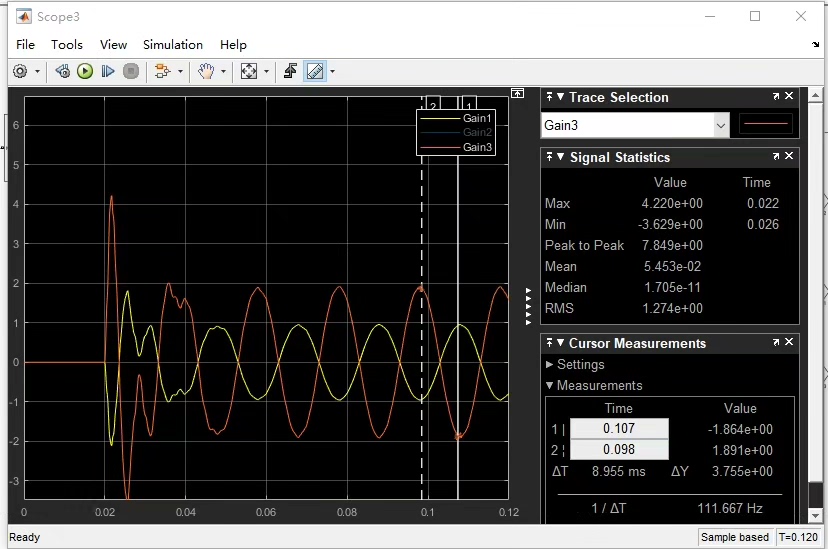The image size is (828, 549).
Task: Click the Ready status text
Action: pyautogui.click(x=24, y=537)
